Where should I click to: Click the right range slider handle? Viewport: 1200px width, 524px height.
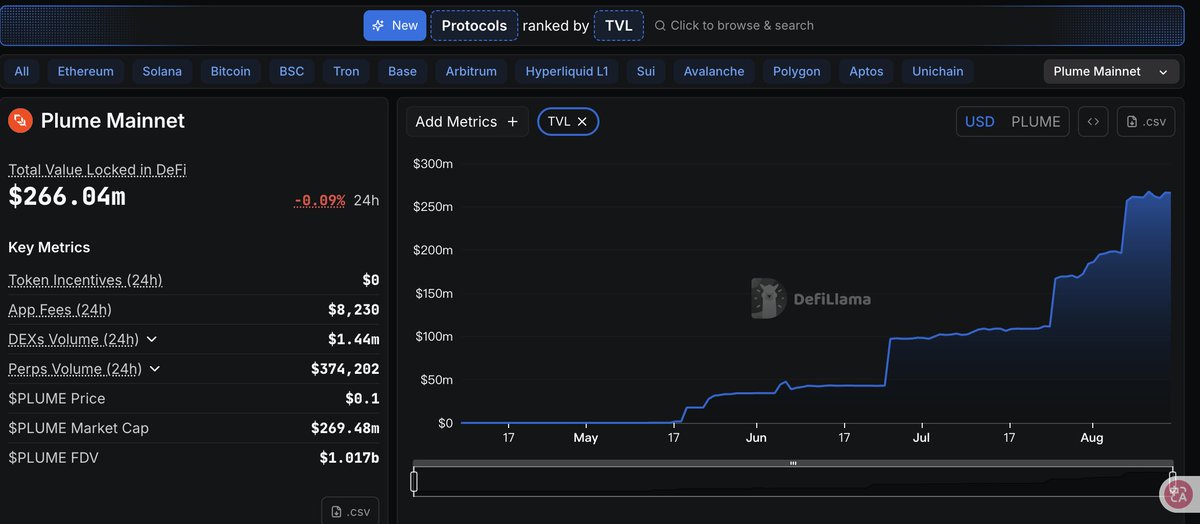tap(1173, 482)
